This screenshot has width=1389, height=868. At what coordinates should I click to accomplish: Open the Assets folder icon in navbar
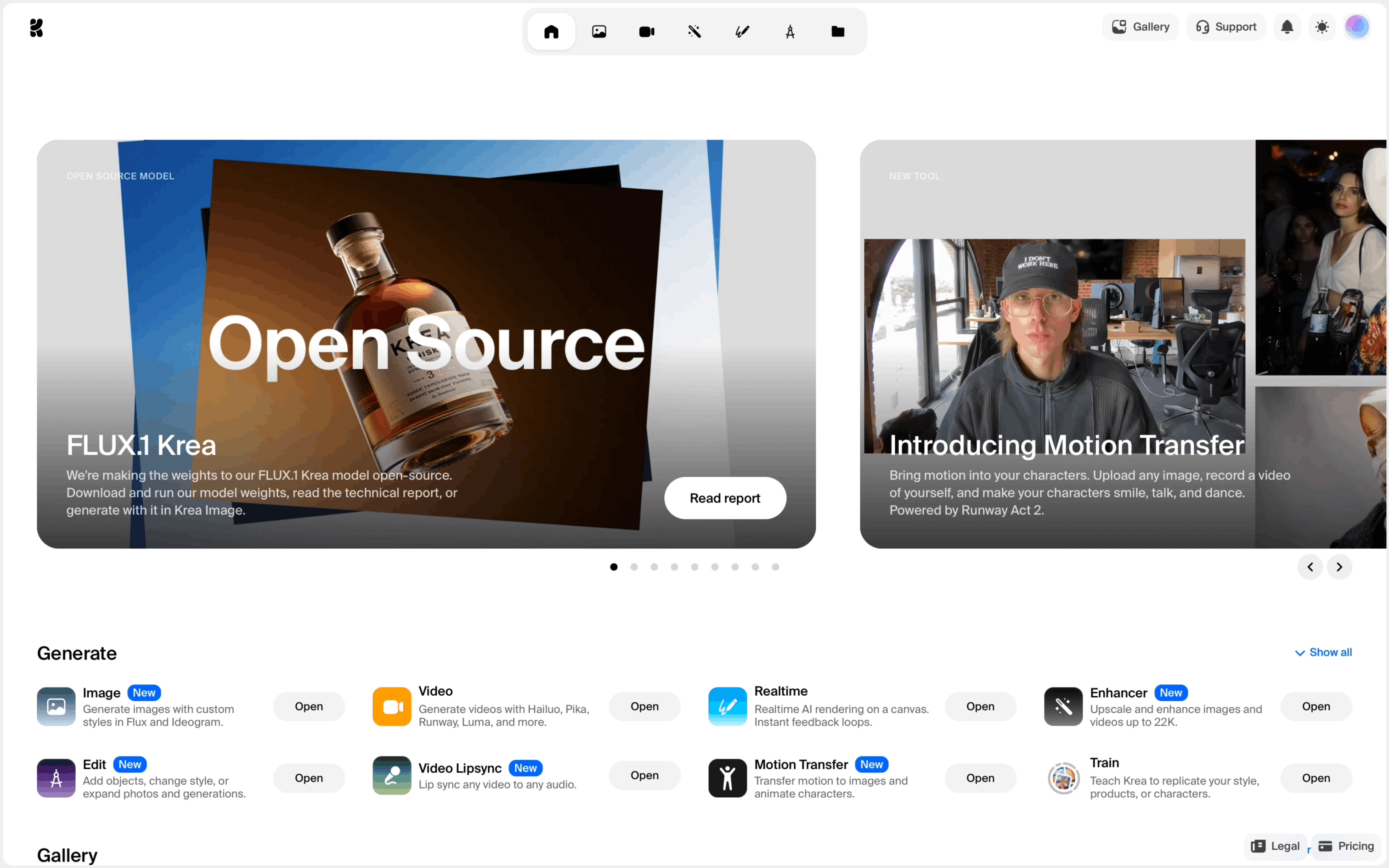click(x=837, y=32)
